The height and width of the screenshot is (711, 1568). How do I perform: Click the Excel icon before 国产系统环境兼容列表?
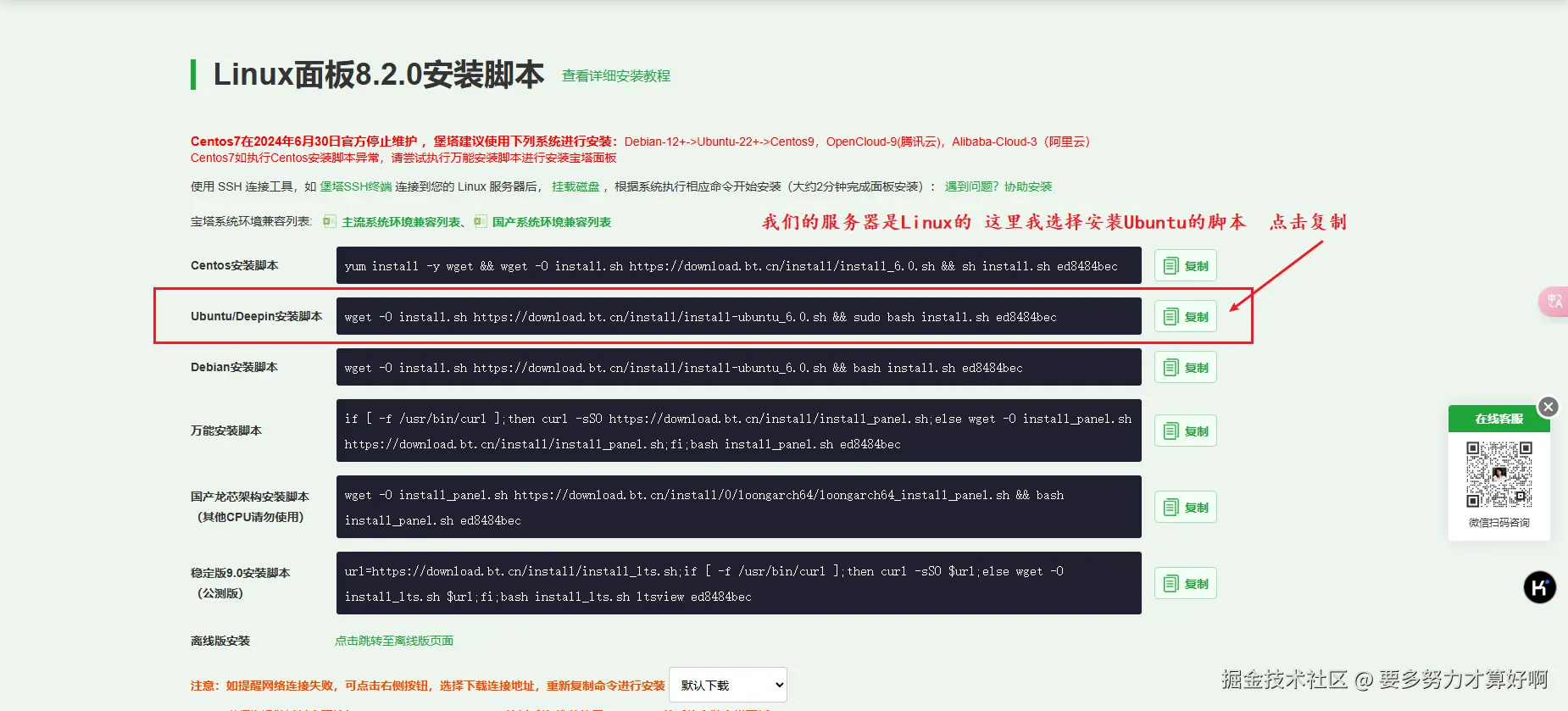pos(480,222)
